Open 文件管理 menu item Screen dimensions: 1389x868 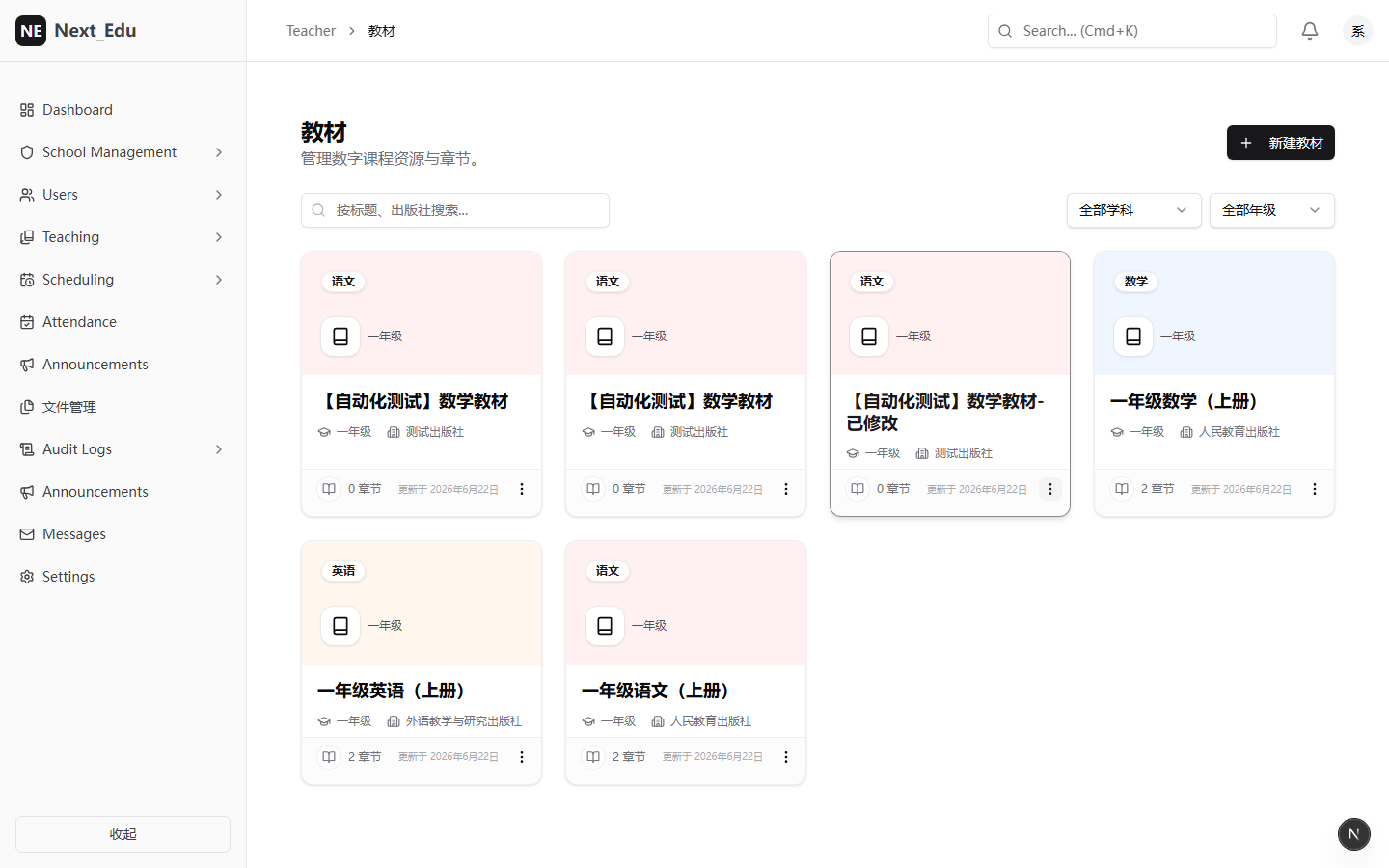123,407
